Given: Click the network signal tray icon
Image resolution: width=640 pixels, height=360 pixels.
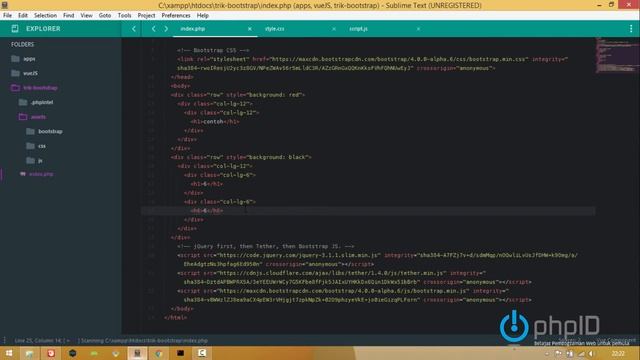Looking at the screenshot, I should pos(581,354).
